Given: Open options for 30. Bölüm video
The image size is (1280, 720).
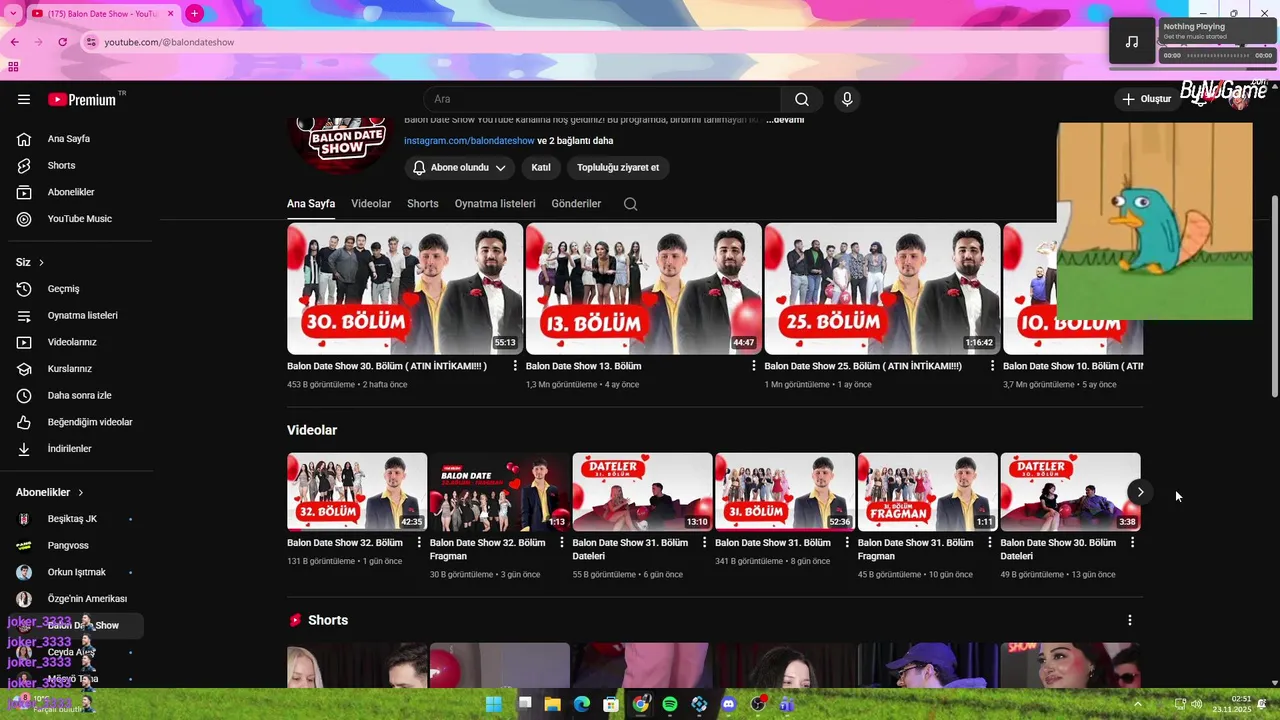Looking at the screenshot, I should pyautogui.click(x=515, y=366).
